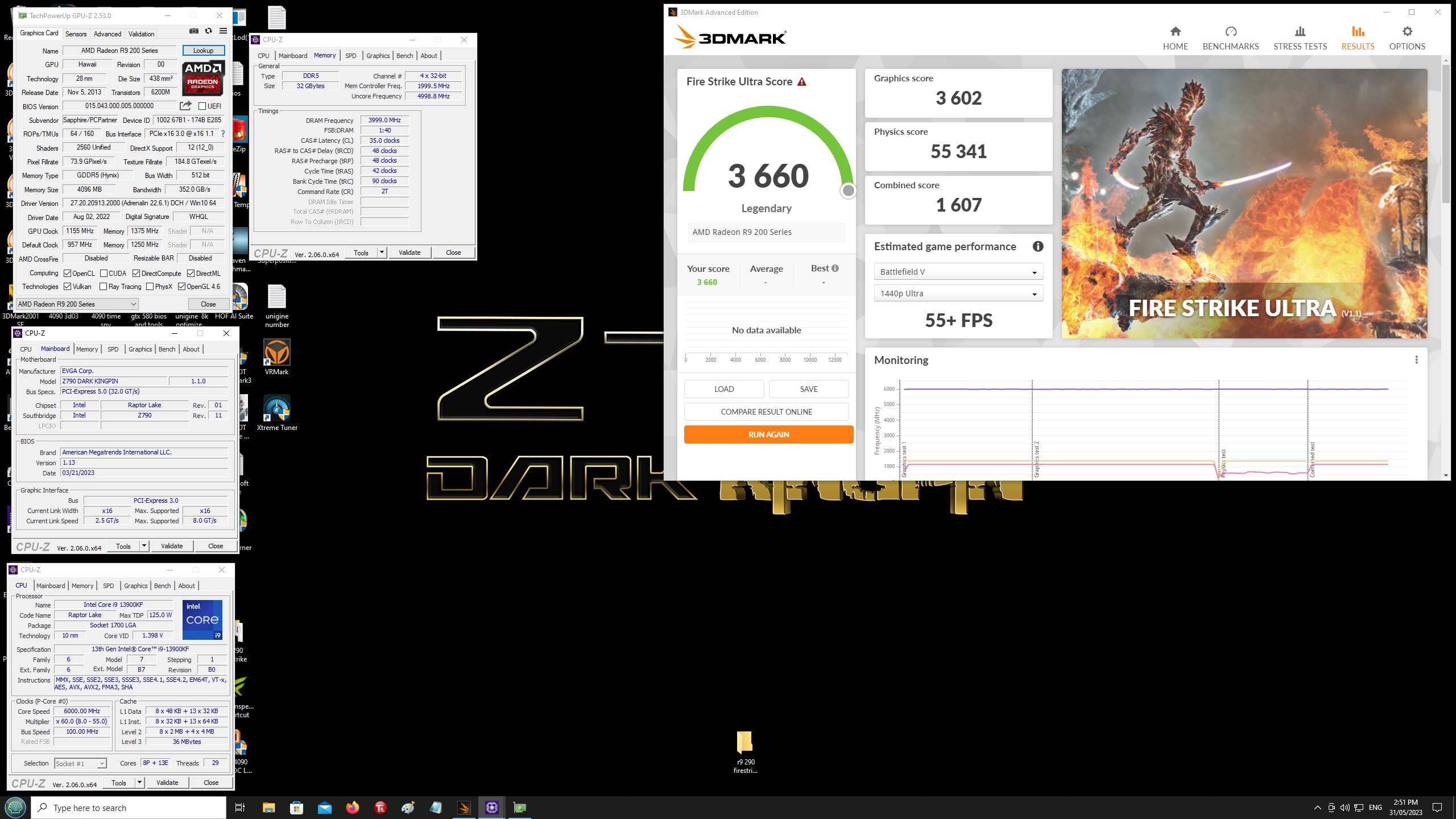Open Task View from taskbar
The height and width of the screenshot is (819, 1456).
[240, 808]
